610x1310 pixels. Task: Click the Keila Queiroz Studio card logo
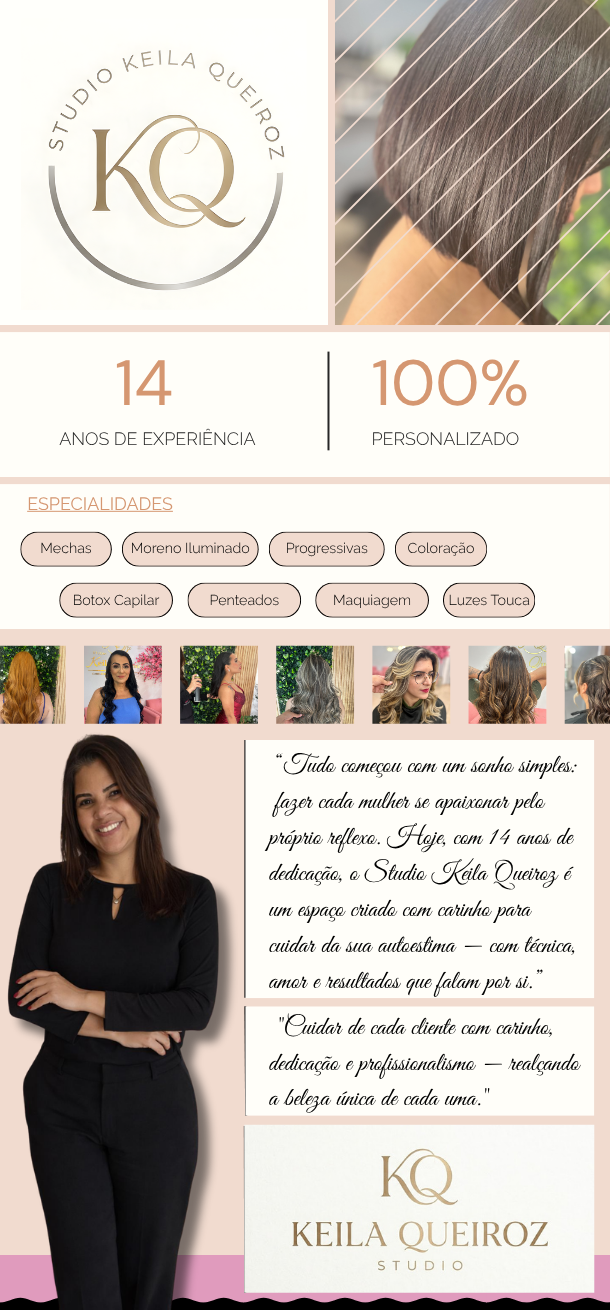[419, 1208]
